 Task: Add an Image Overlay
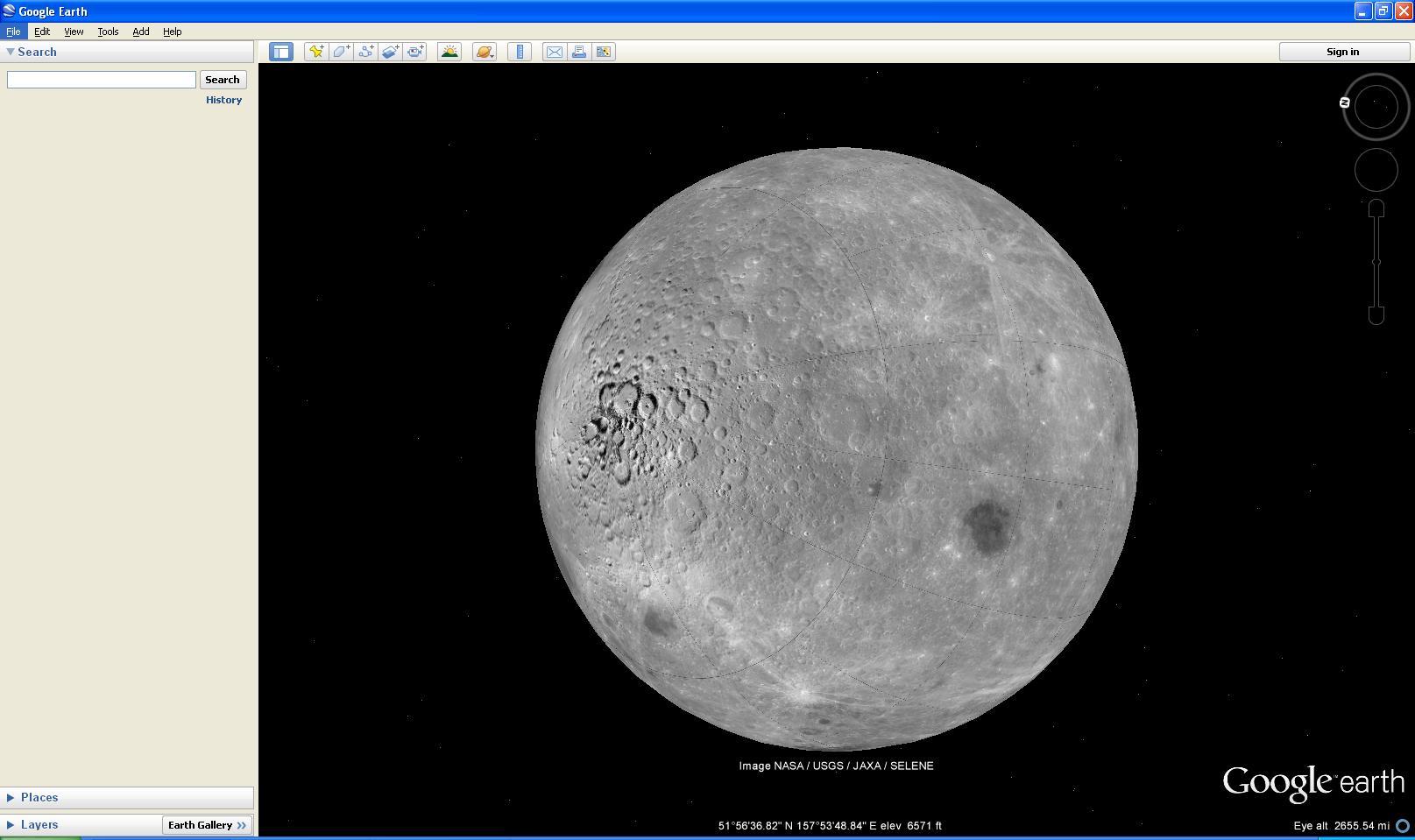pos(391,52)
